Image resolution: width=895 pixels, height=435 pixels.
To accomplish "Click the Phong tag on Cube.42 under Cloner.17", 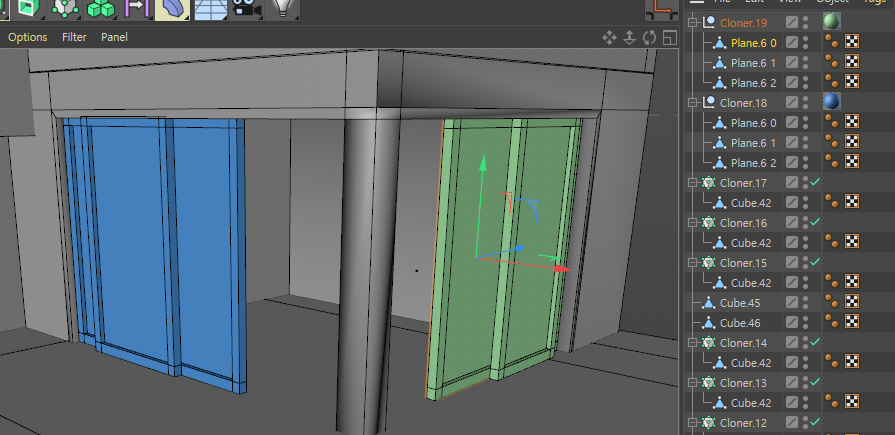I will (x=832, y=202).
